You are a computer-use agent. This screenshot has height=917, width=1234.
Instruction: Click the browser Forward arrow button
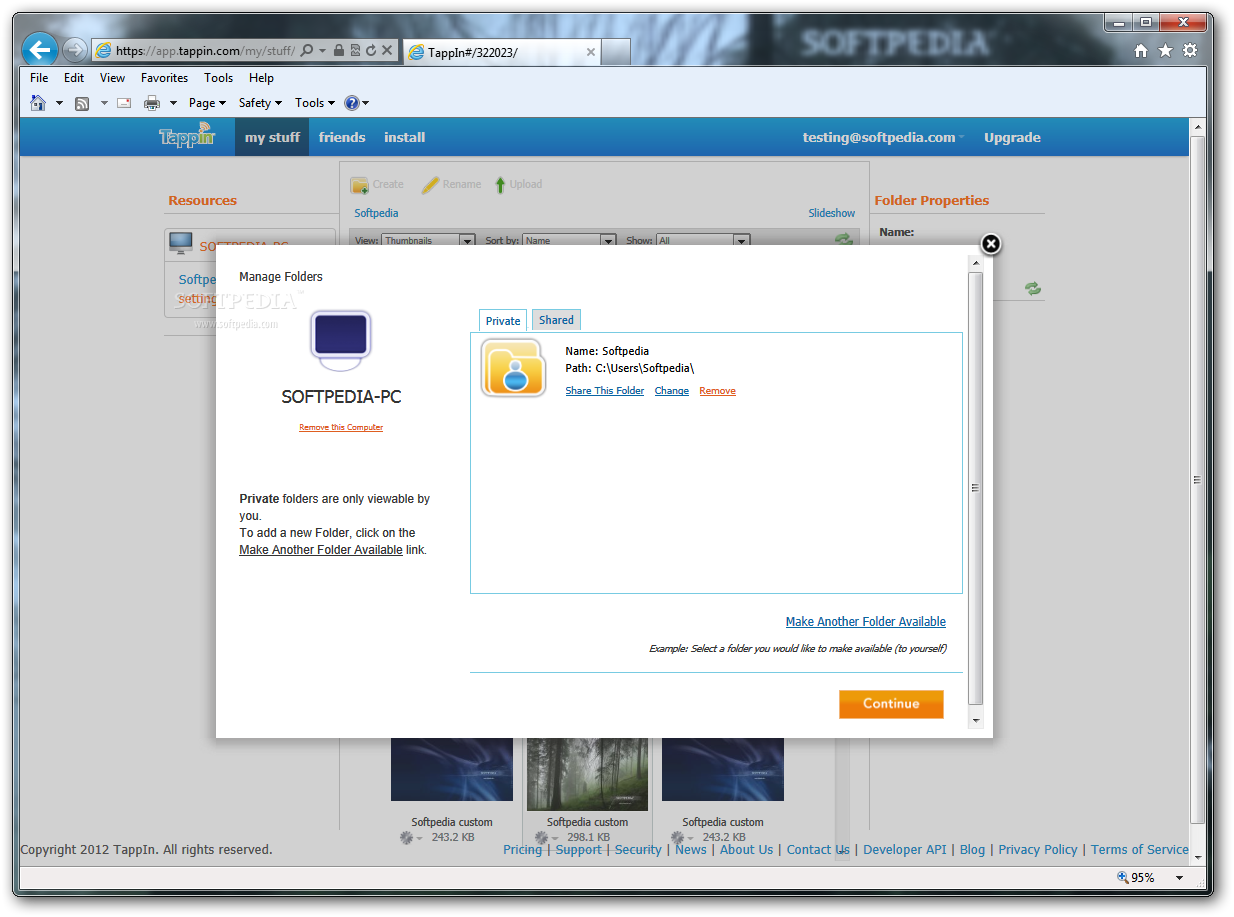coord(74,50)
